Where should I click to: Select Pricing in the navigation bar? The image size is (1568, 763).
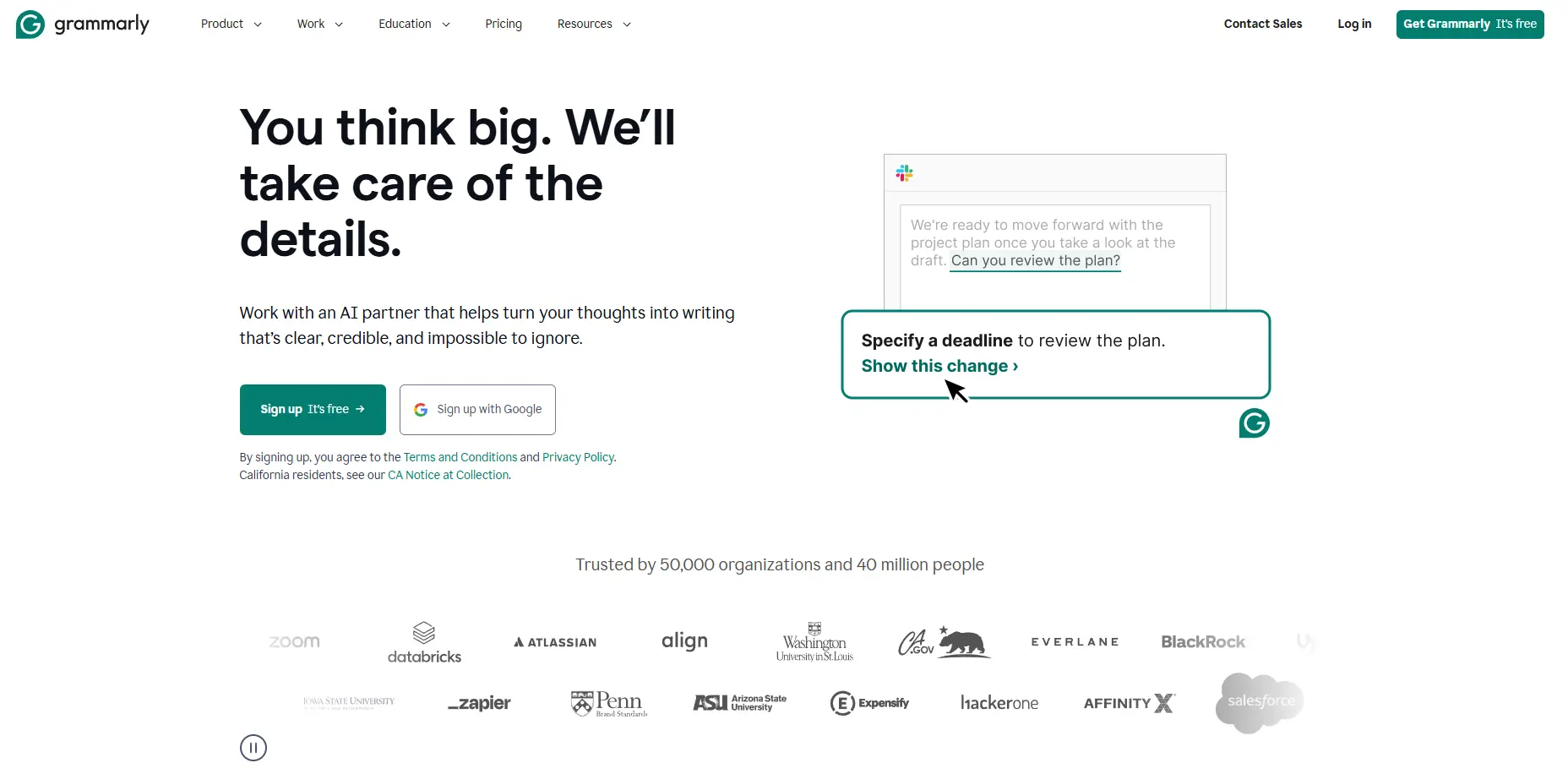503,24
